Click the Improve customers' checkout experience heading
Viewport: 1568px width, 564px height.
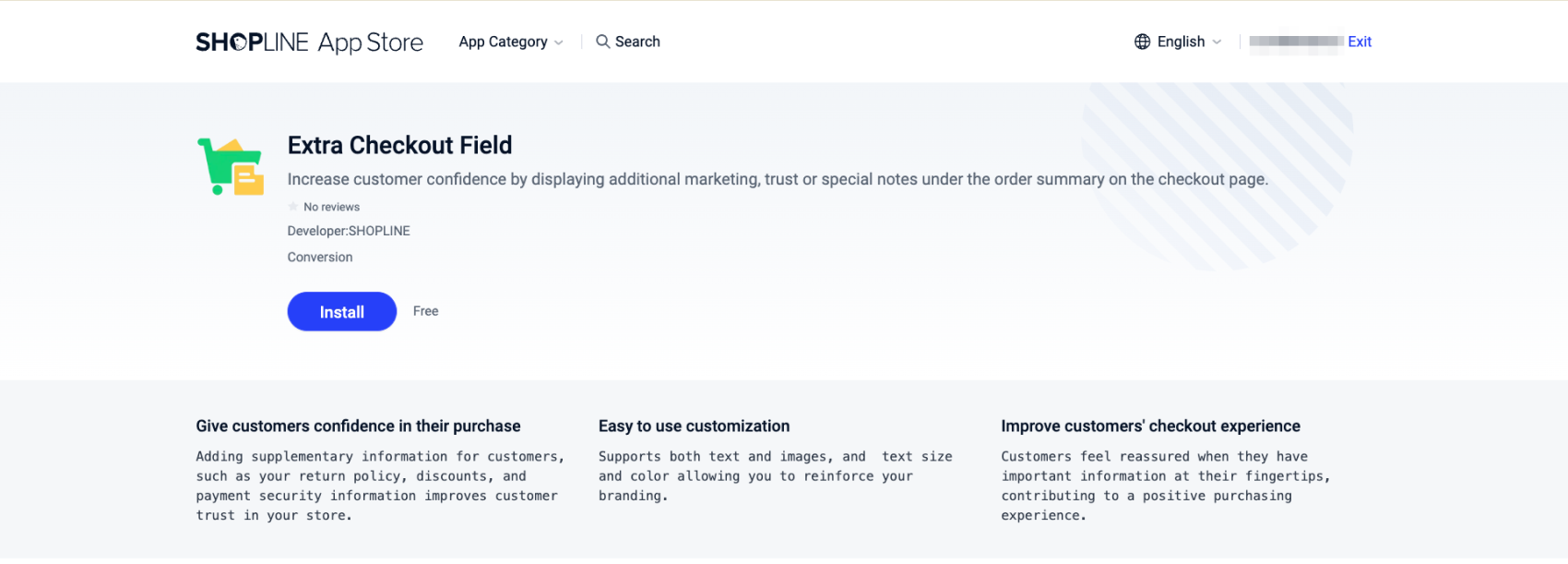[x=1150, y=426]
